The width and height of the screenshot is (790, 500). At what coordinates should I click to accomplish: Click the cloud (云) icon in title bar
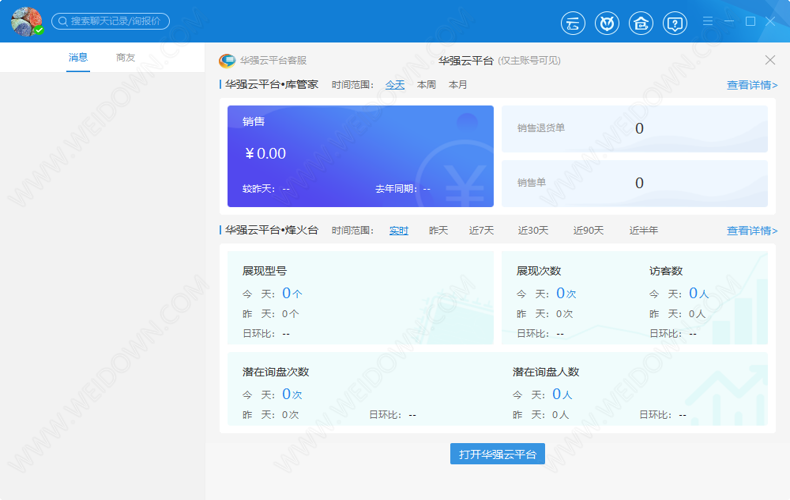coord(574,22)
